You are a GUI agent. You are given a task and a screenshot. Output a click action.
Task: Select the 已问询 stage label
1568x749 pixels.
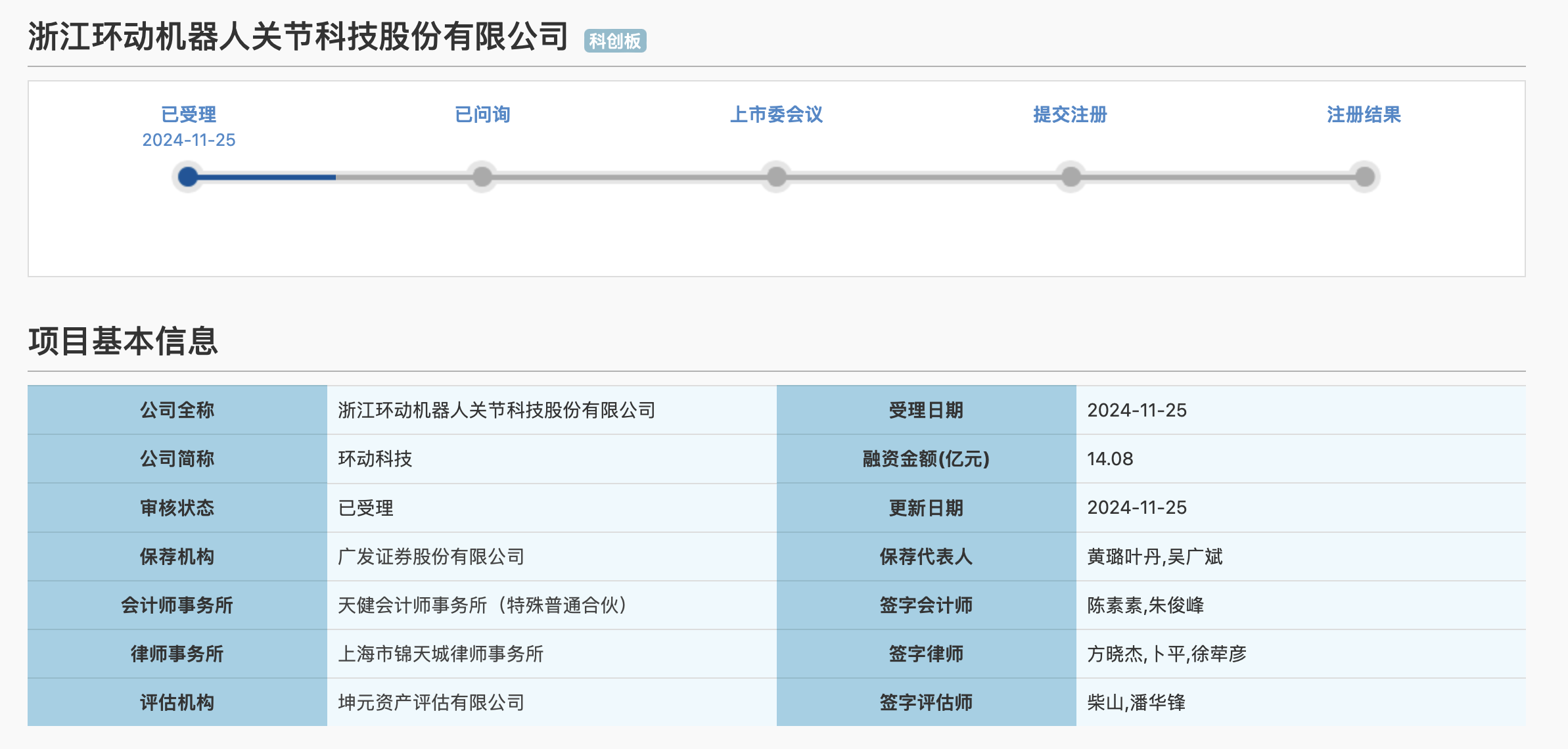482,114
